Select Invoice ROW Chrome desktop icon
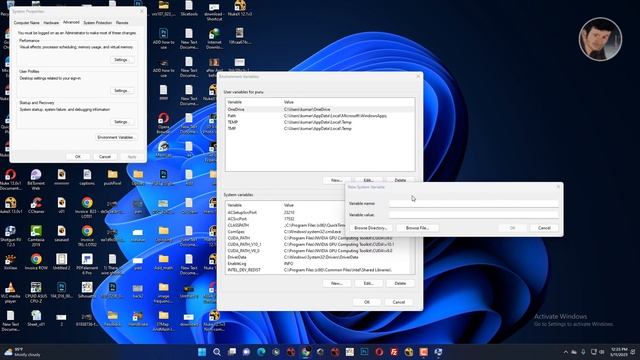Viewport: 640px width, 360px height. 36,262
